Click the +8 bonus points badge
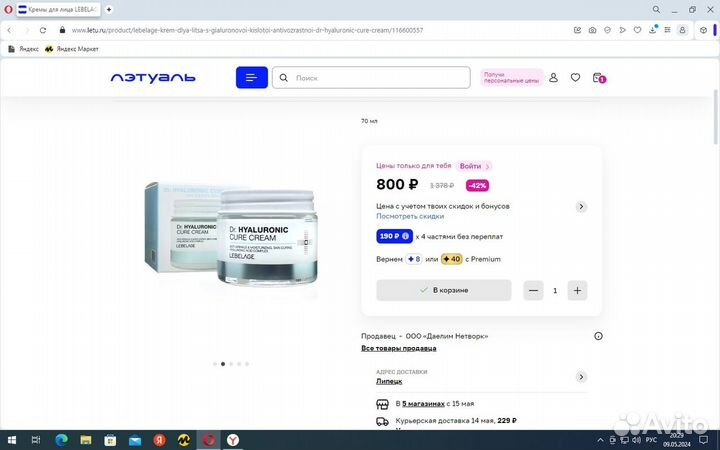The height and width of the screenshot is (450, 720). [x=414, y=259]
